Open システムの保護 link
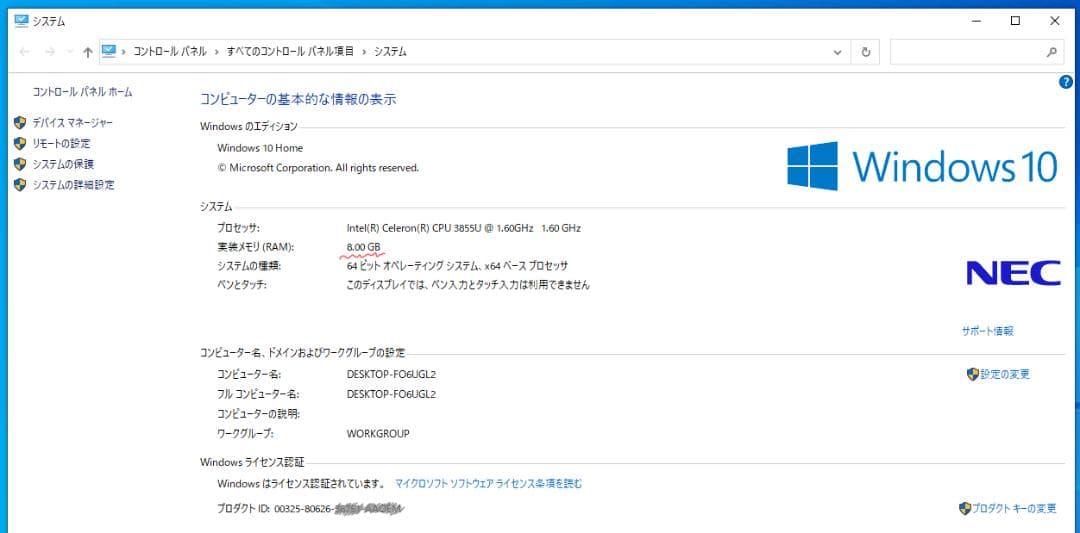 point(63,164)
